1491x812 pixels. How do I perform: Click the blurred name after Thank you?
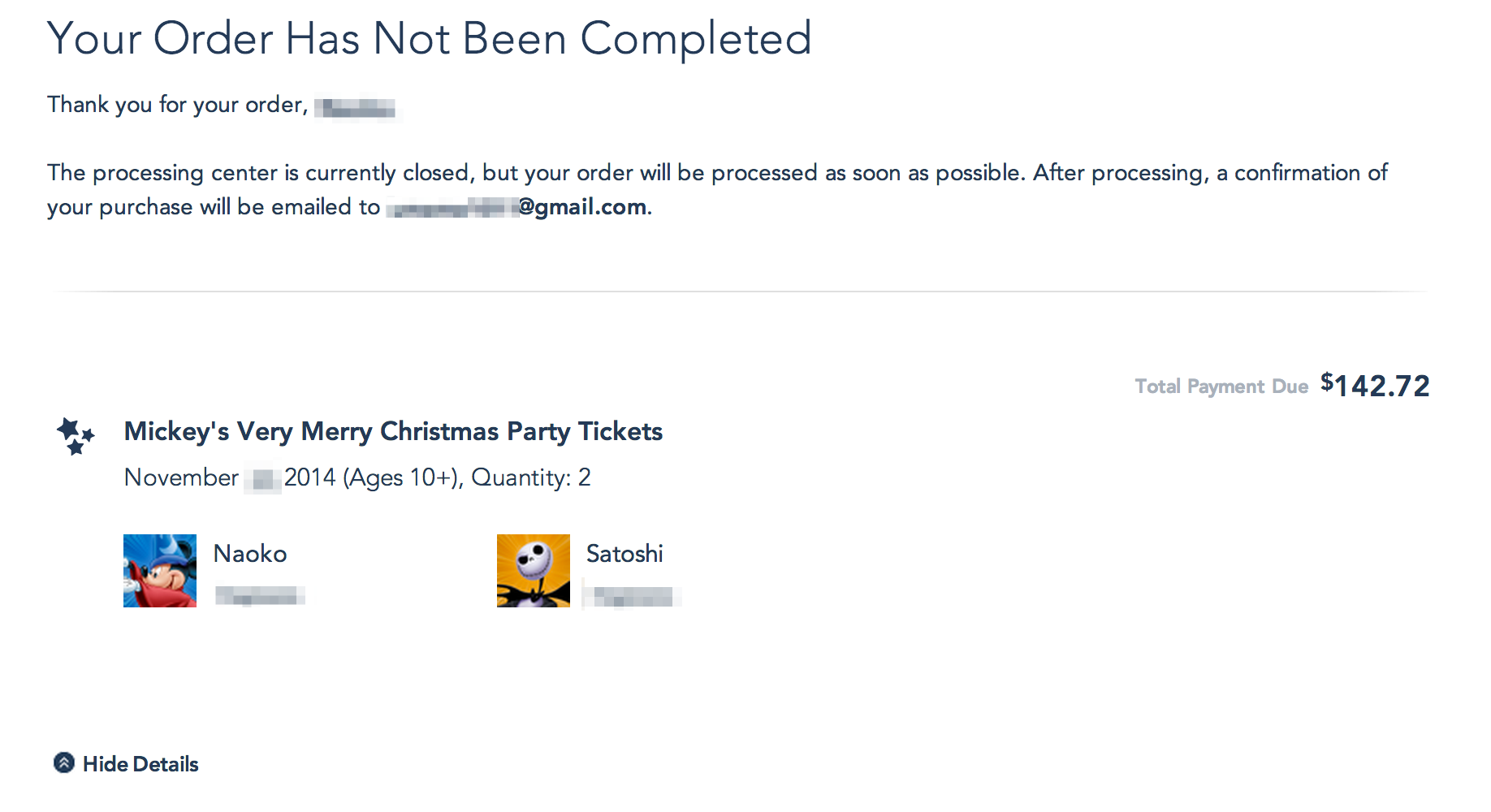[356, 108]
